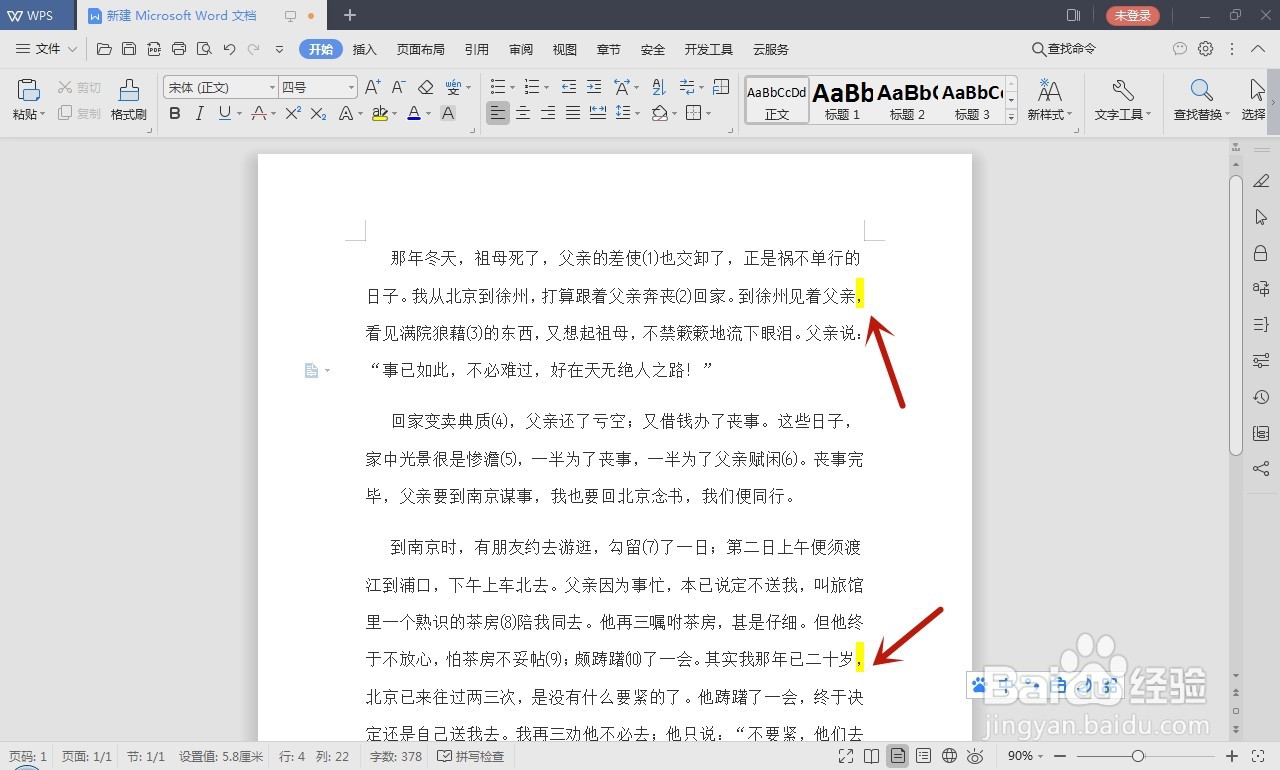Viewport: 1280px width, 770px height.
Task: Open the pen/edit icon in right sidebar
Action: tap(1261, 181)
